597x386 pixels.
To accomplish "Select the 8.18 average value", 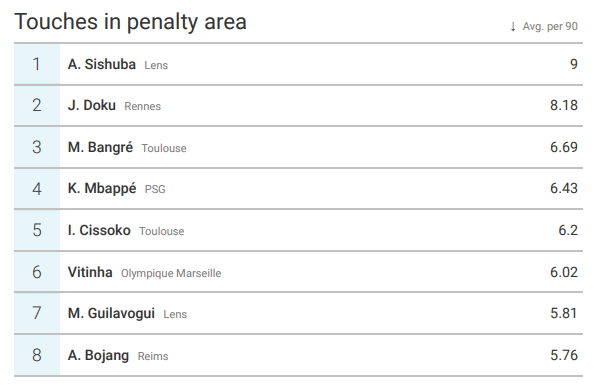I will click(x=564, y=105).
